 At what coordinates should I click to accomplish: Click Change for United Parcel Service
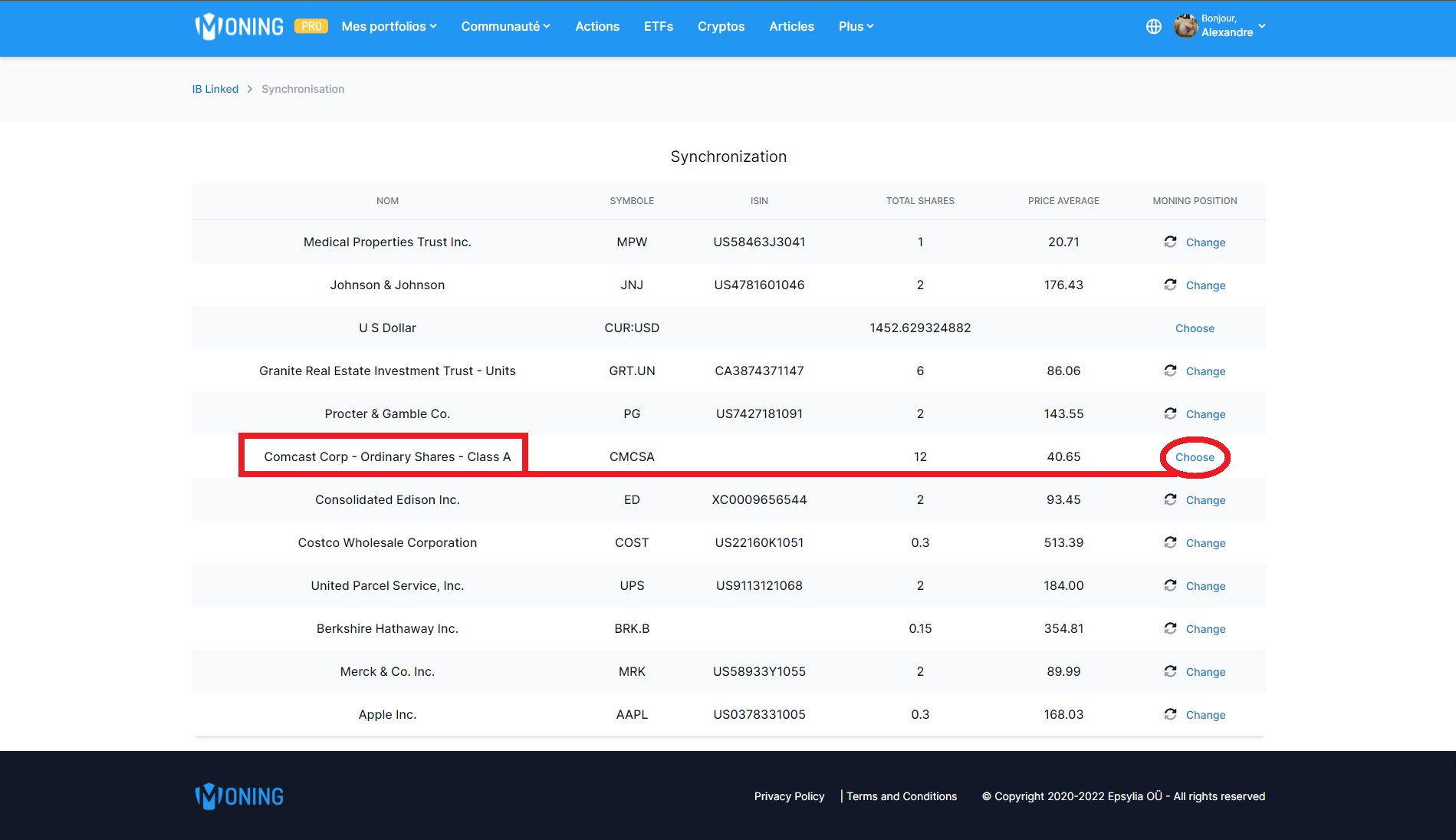1206,586
